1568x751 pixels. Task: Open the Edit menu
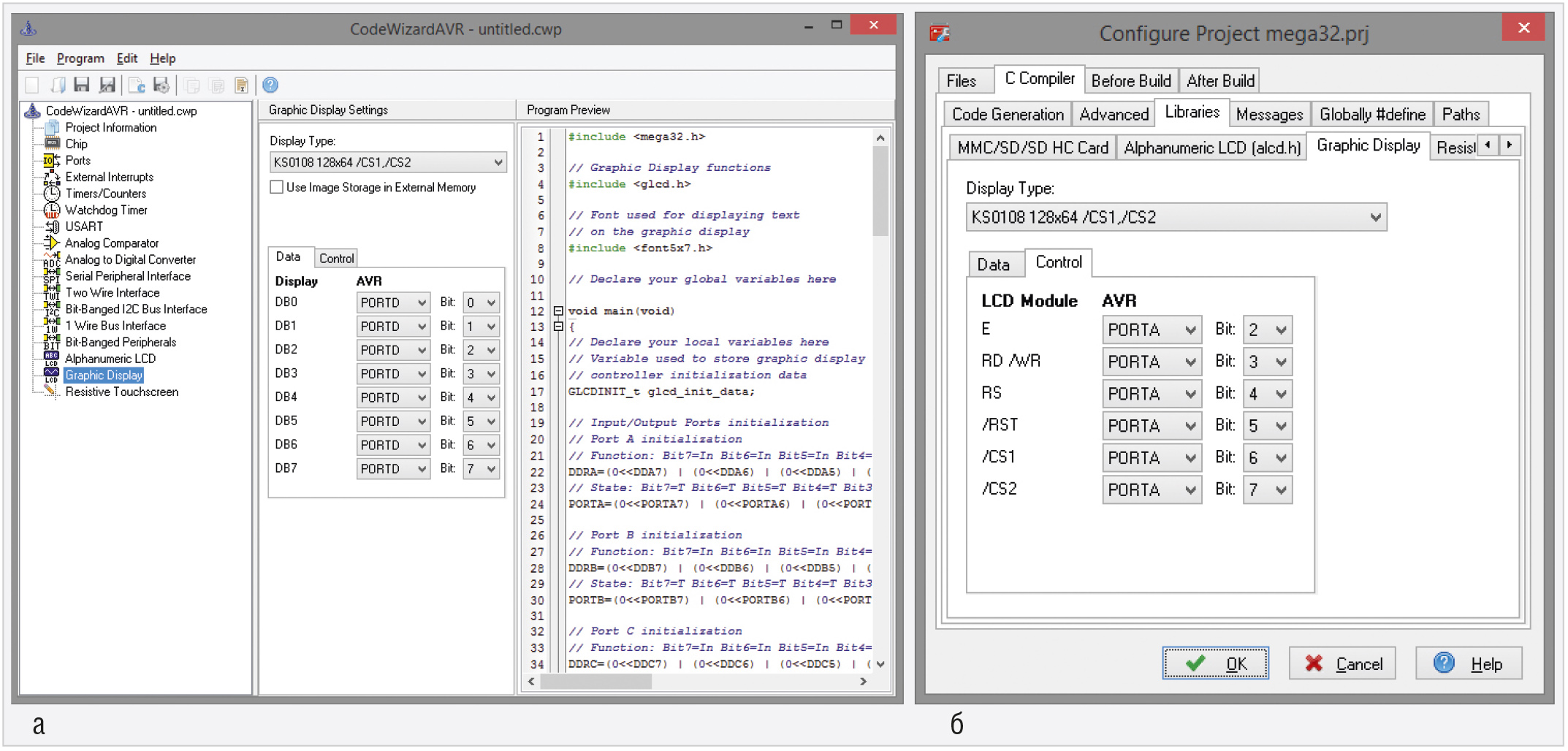tap(127, 58)
